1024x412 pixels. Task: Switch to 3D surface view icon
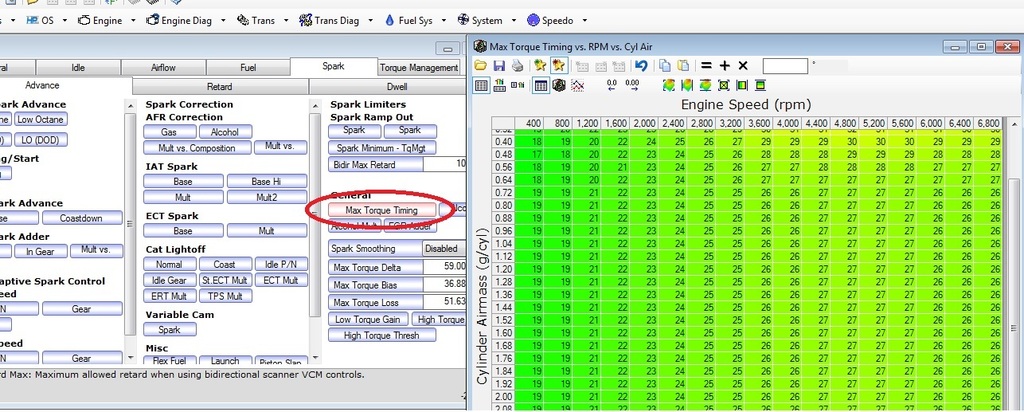559,85
